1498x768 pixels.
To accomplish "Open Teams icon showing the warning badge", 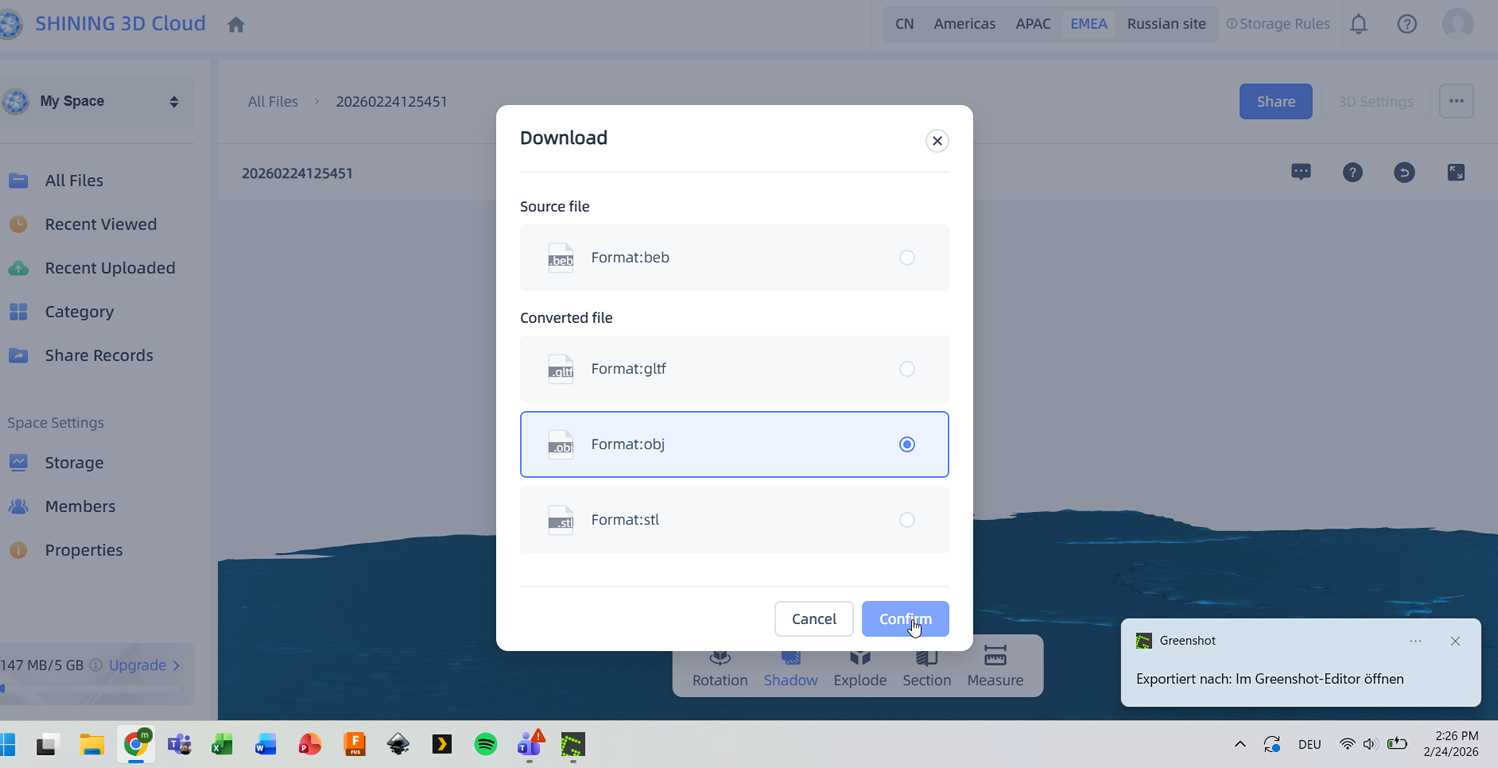I will pyautogui.click(x=529, y=744).
